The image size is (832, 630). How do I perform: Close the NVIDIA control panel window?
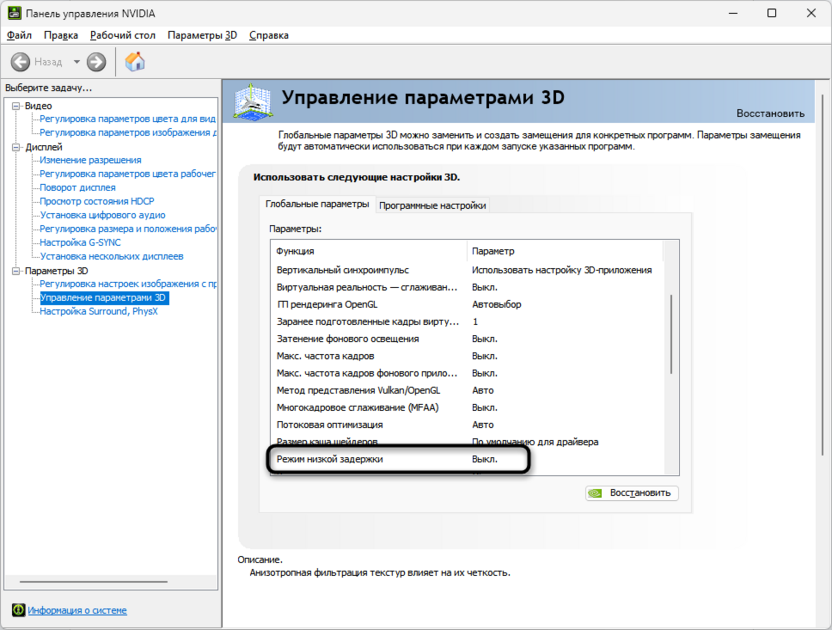coord(811,13)
